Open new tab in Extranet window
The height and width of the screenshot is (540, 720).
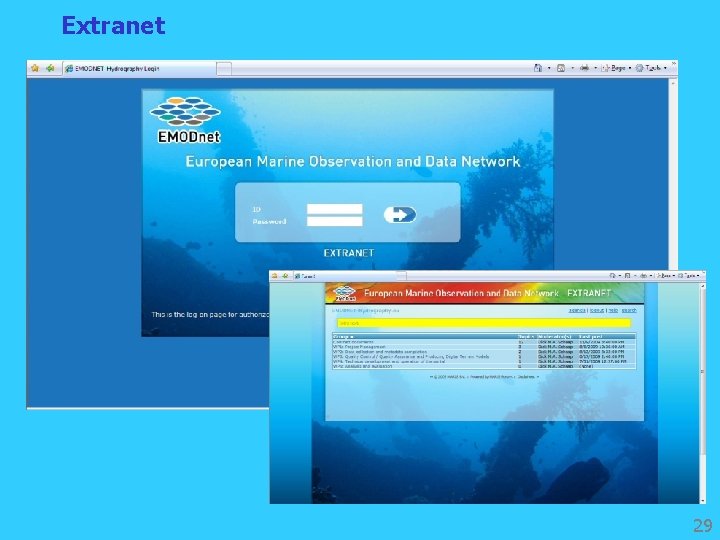[401, 276]
